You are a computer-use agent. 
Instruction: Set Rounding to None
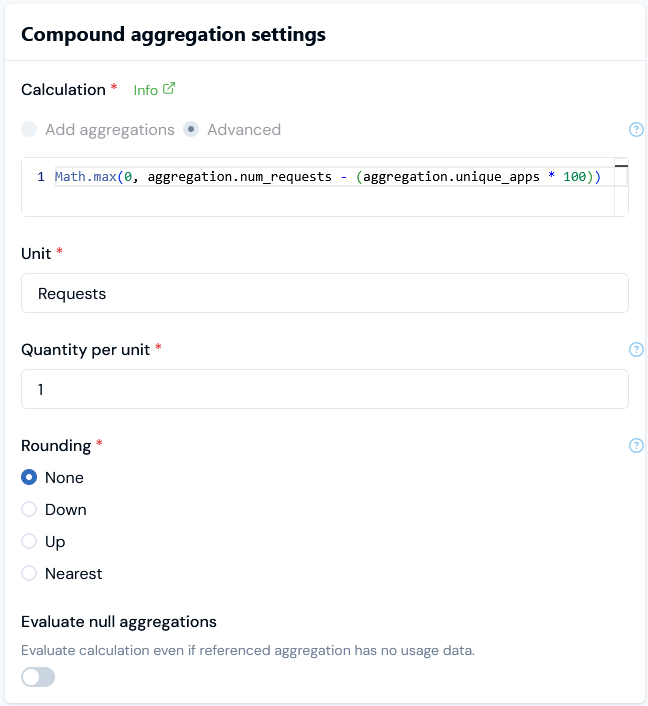click(29, 478)
